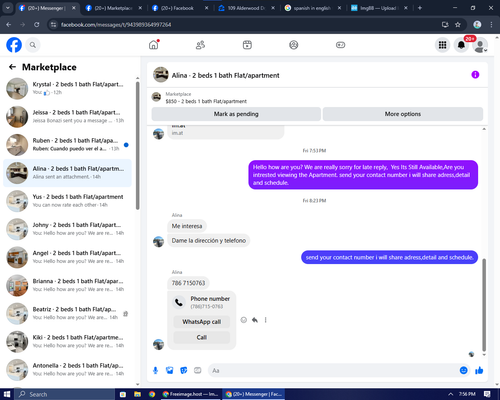
Task: Click the chat messages scrollbar
Action: coord(484,305)
